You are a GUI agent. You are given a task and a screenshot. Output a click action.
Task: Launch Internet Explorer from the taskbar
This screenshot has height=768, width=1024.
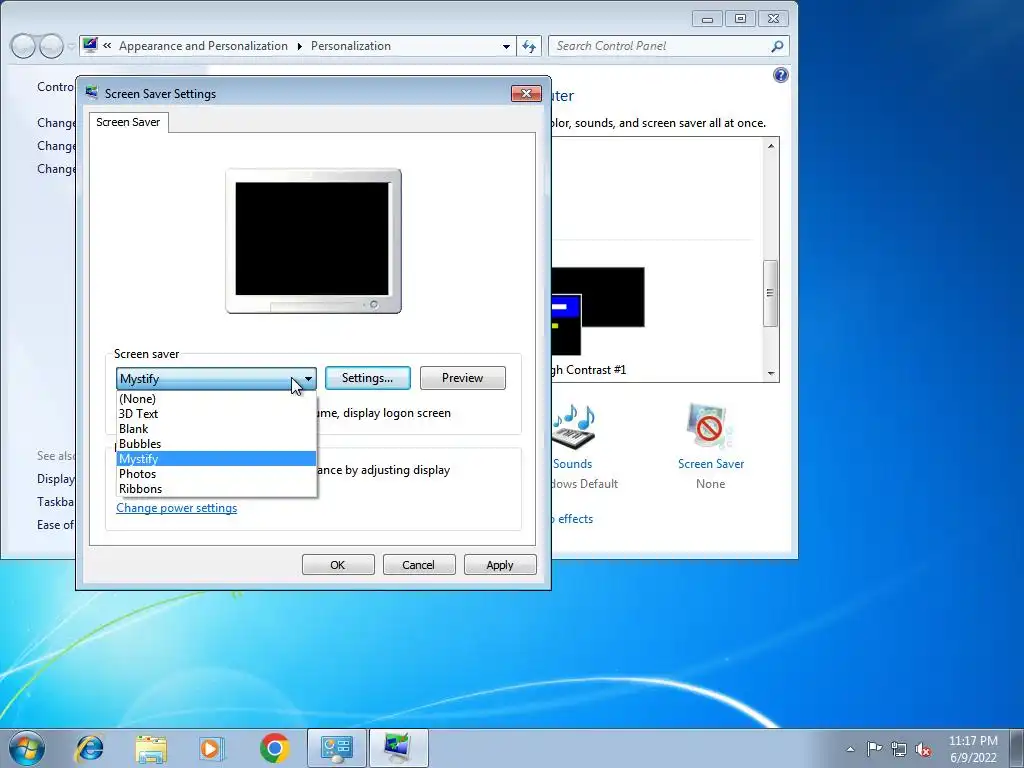[x=89, y=748]
